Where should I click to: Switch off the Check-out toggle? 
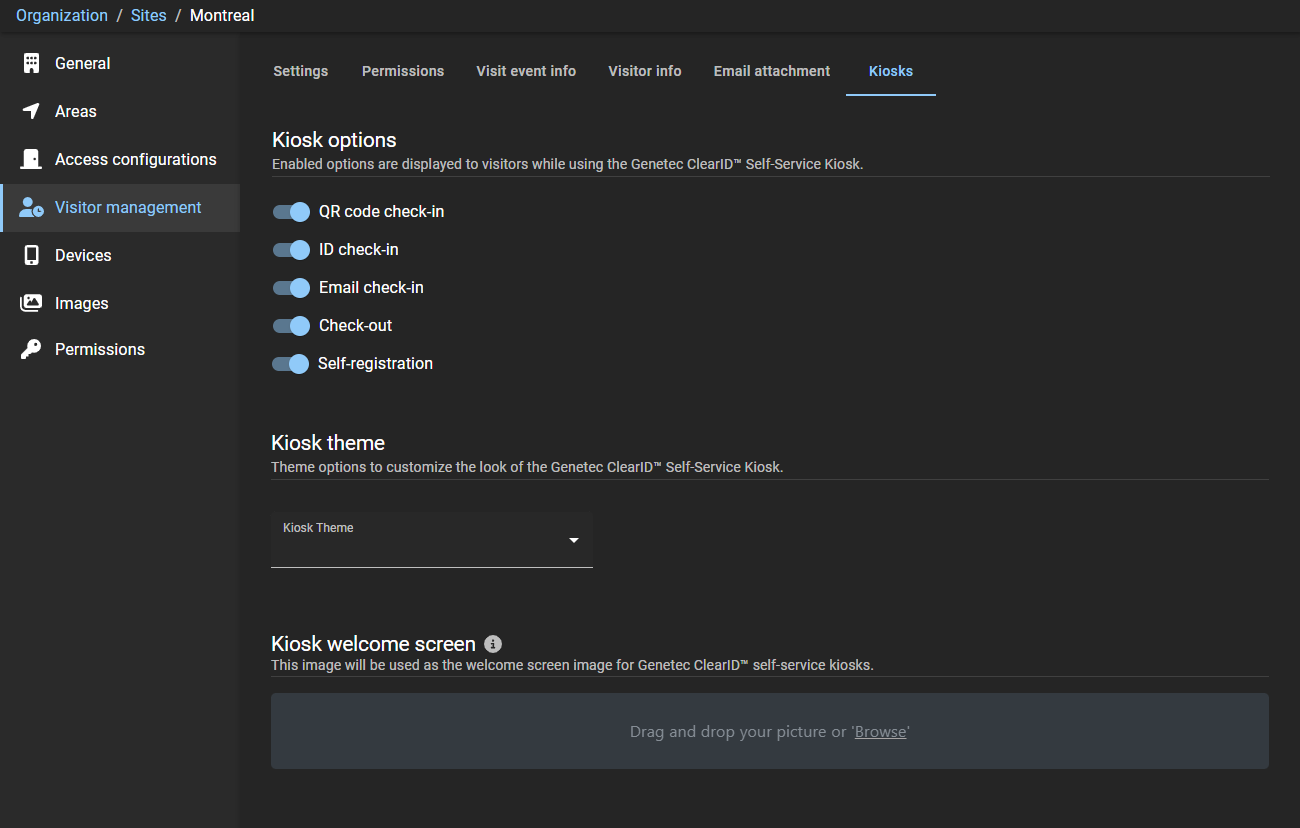pyautogui.click(x=291, y=326)
